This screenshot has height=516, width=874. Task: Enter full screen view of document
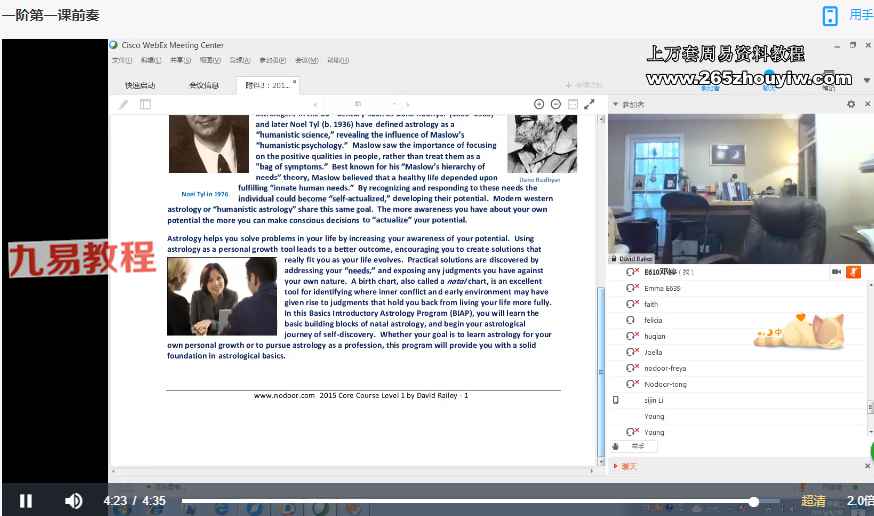coord(589,104)
